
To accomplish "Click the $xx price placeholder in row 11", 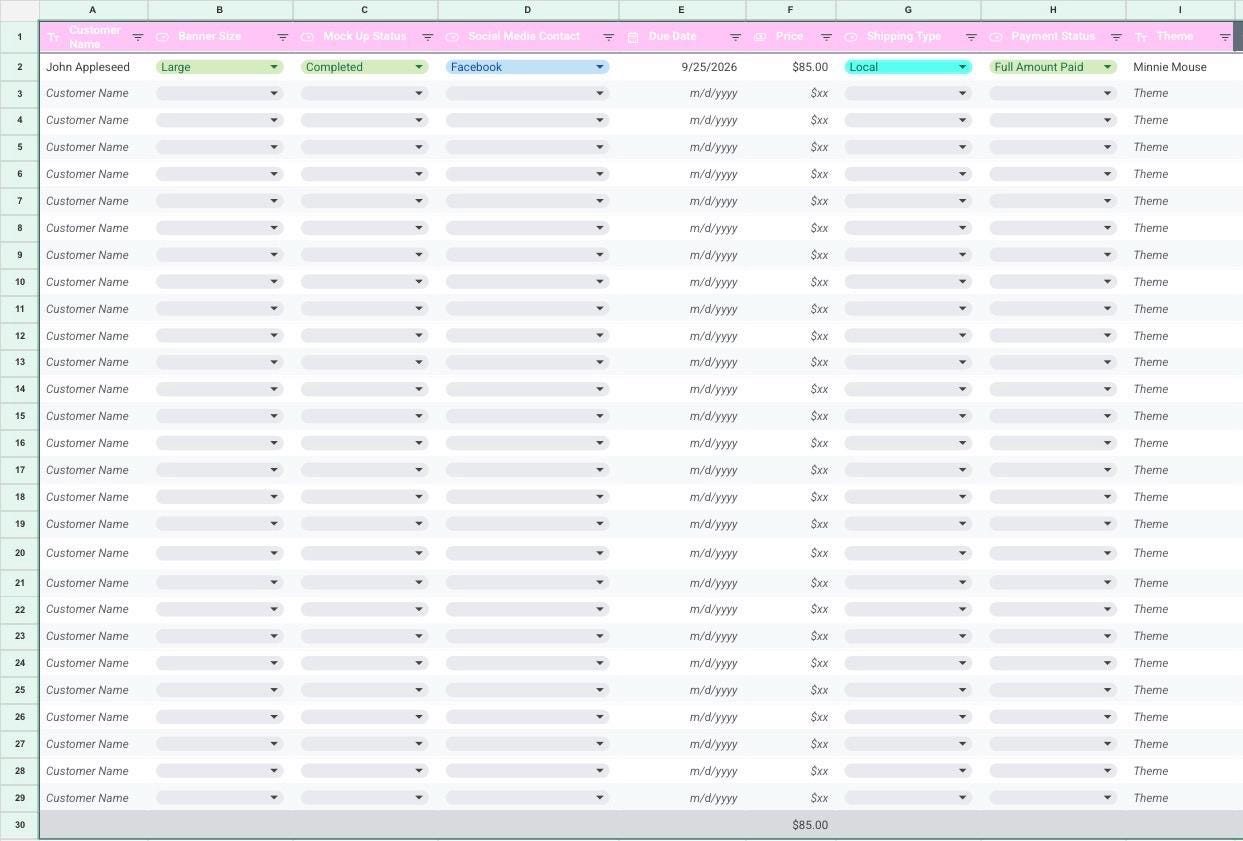I will (x=819, y=309).
